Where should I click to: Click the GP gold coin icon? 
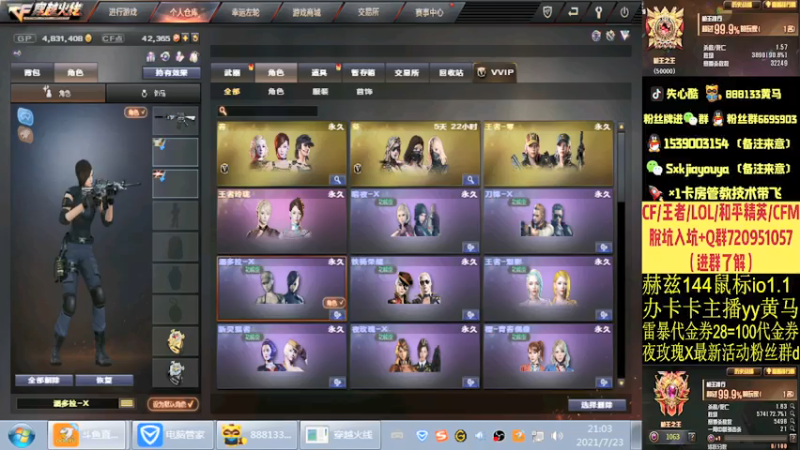pyautogui.click(x=89, y=38)
